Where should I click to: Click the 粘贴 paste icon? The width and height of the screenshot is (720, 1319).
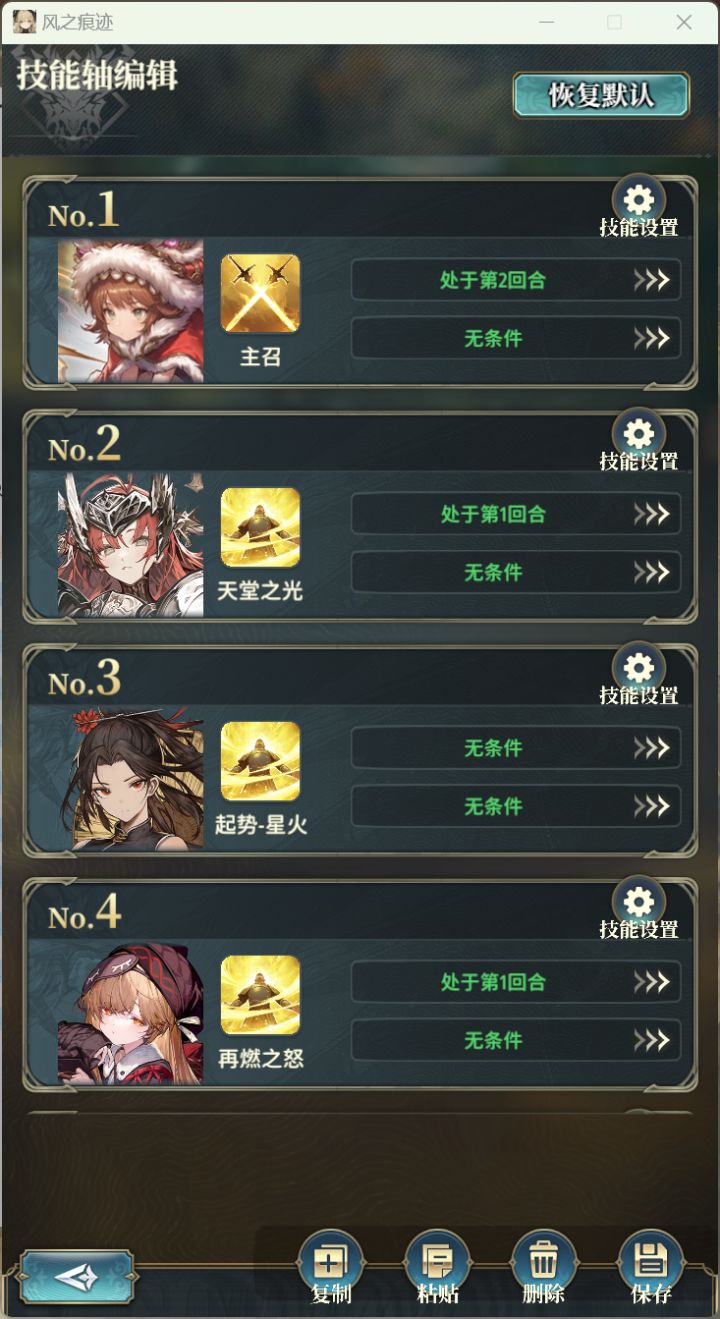(x=437, y=1264)
